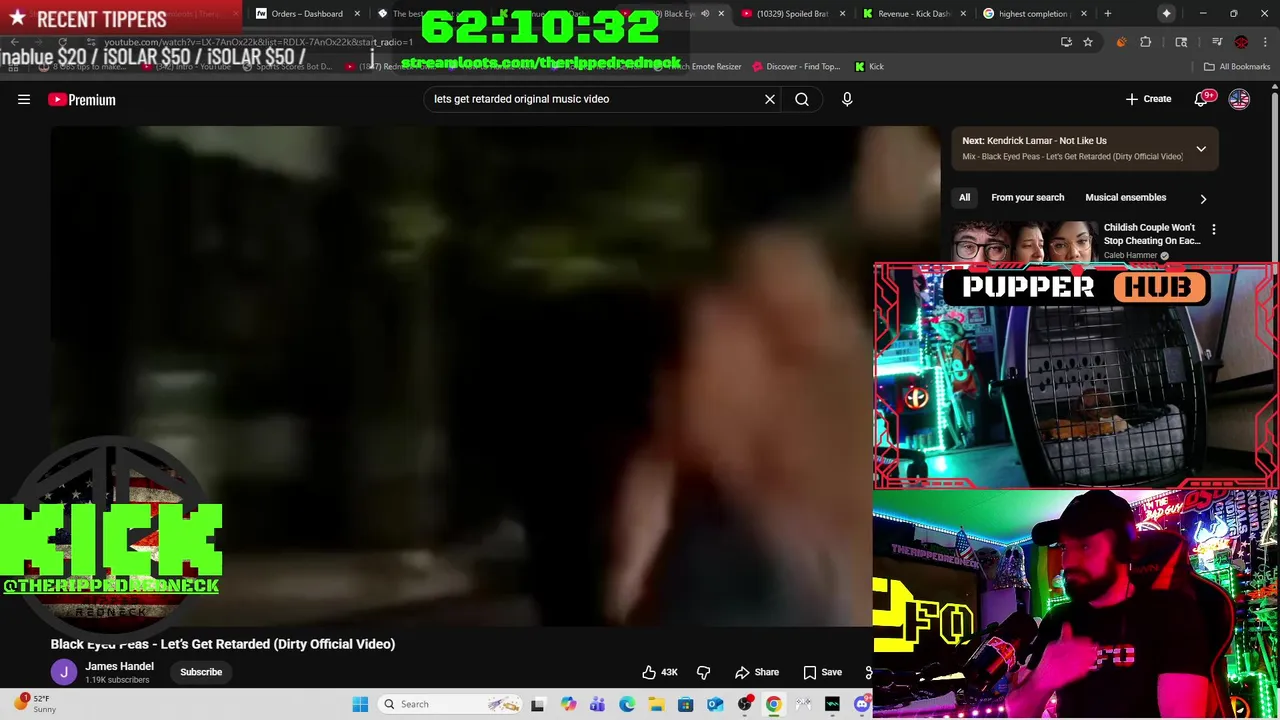Image resolution: width=1280 pixels, height=720 pixels.
Task: Select the Musical ensembles chip
Action: click(1125, 198)
